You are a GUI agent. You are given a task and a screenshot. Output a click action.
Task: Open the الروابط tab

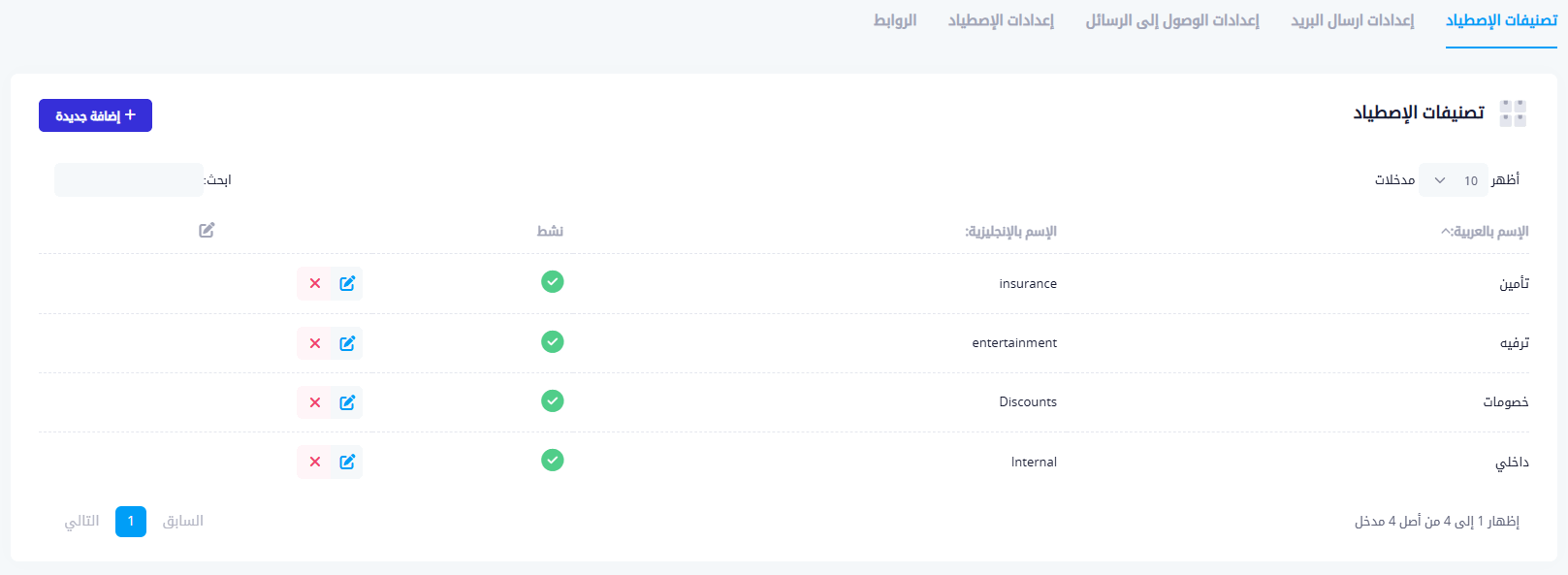pyautogui.click(x=895, y=20)
